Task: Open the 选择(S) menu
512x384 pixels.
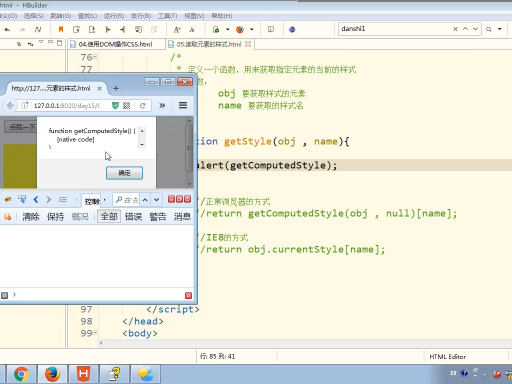Action: (x=33, y=16)
